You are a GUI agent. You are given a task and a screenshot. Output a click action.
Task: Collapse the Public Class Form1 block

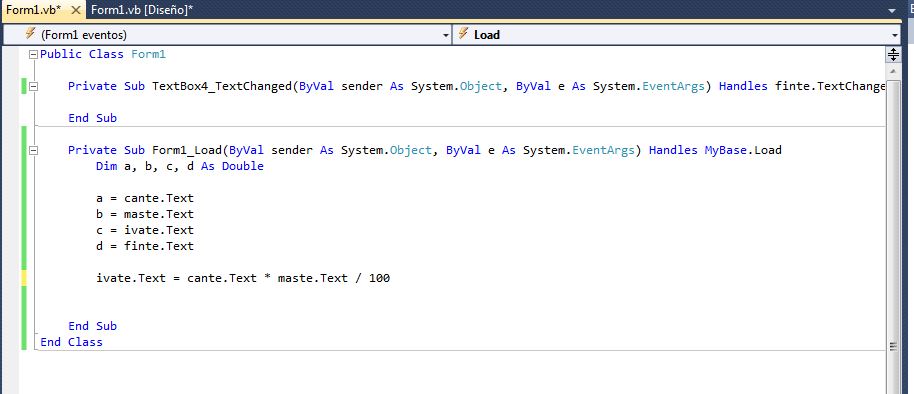click(33, 54)
